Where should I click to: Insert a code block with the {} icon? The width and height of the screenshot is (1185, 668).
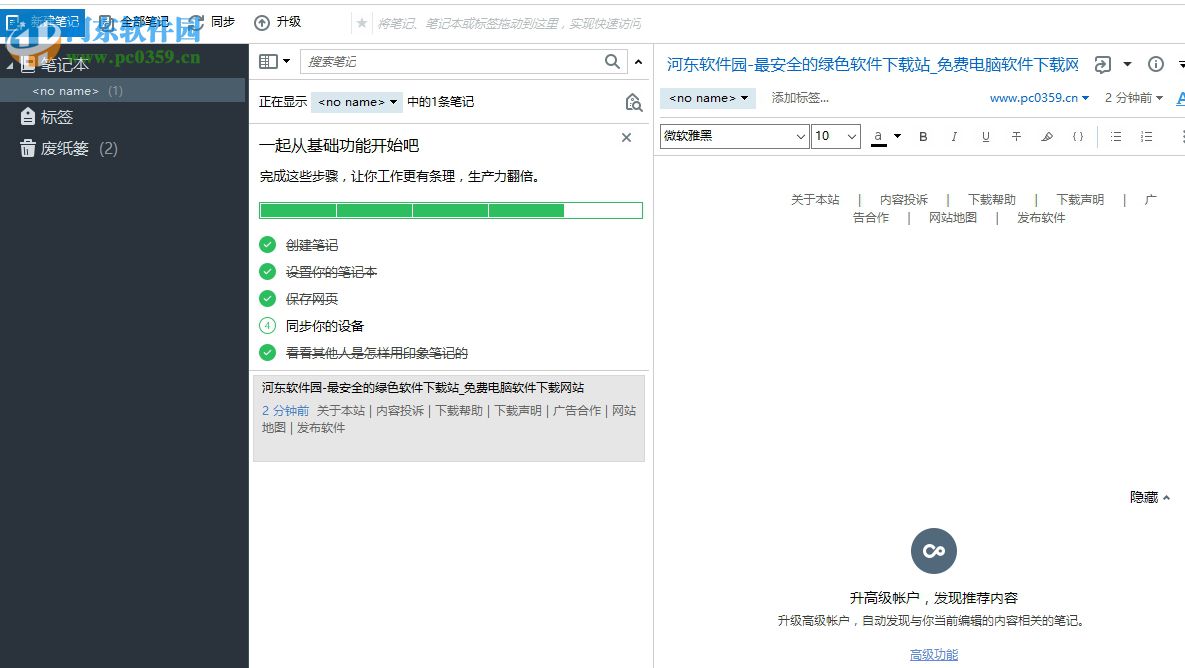(1078, 136)
